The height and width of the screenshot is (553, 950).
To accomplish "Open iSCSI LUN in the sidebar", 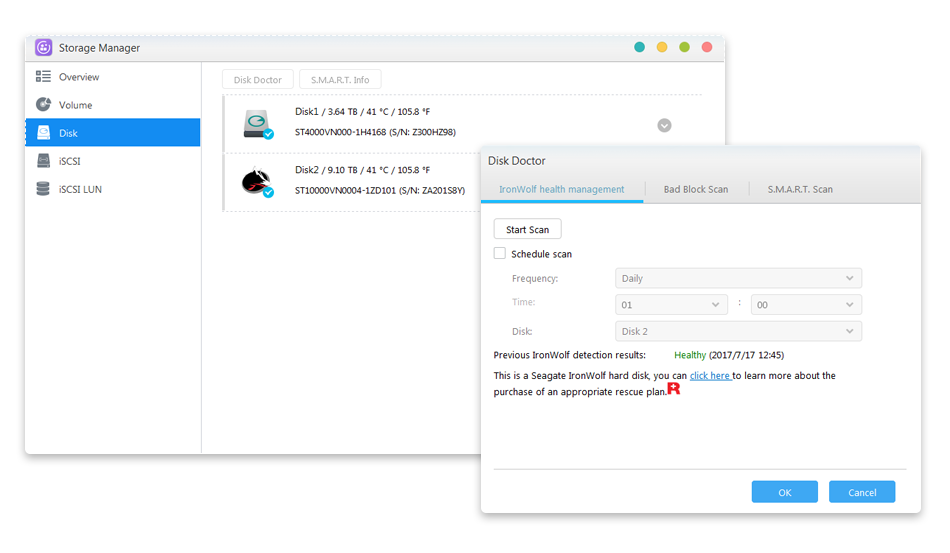I will pos(113,189).
